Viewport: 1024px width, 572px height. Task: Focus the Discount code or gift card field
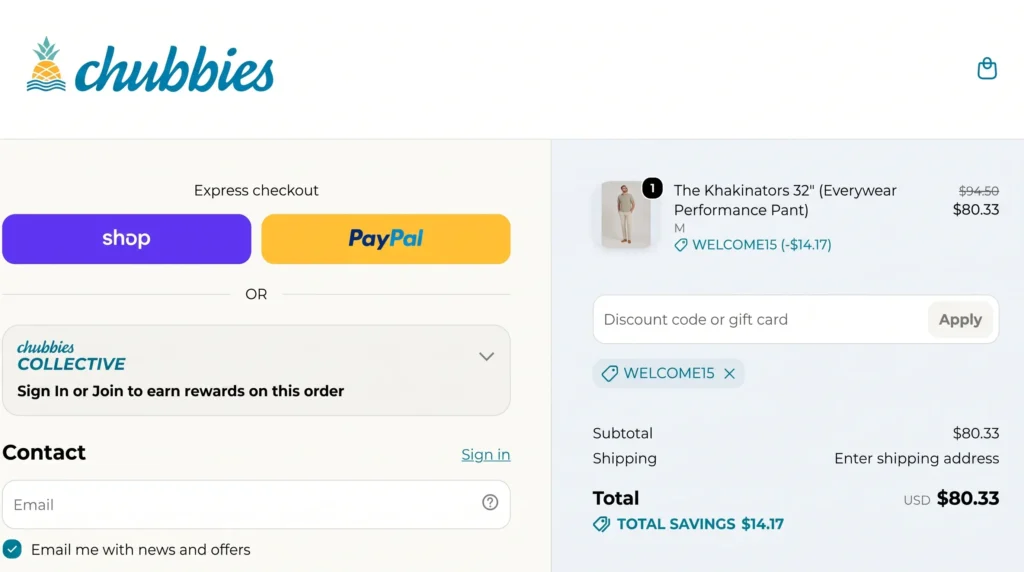click(761, 319)
